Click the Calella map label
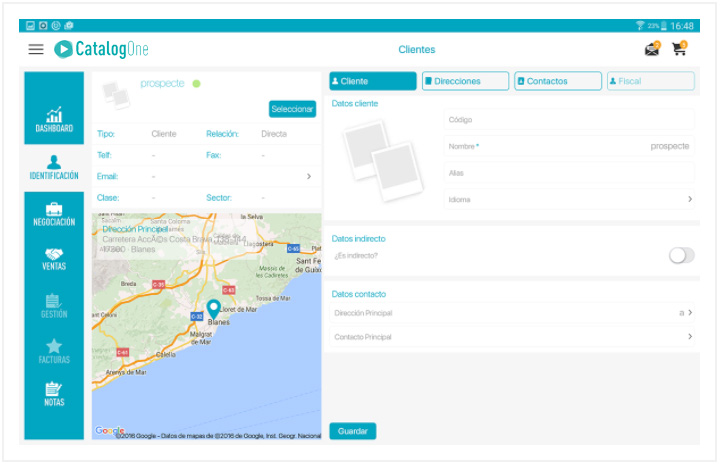The image size is (724, 467). point(166,355)
